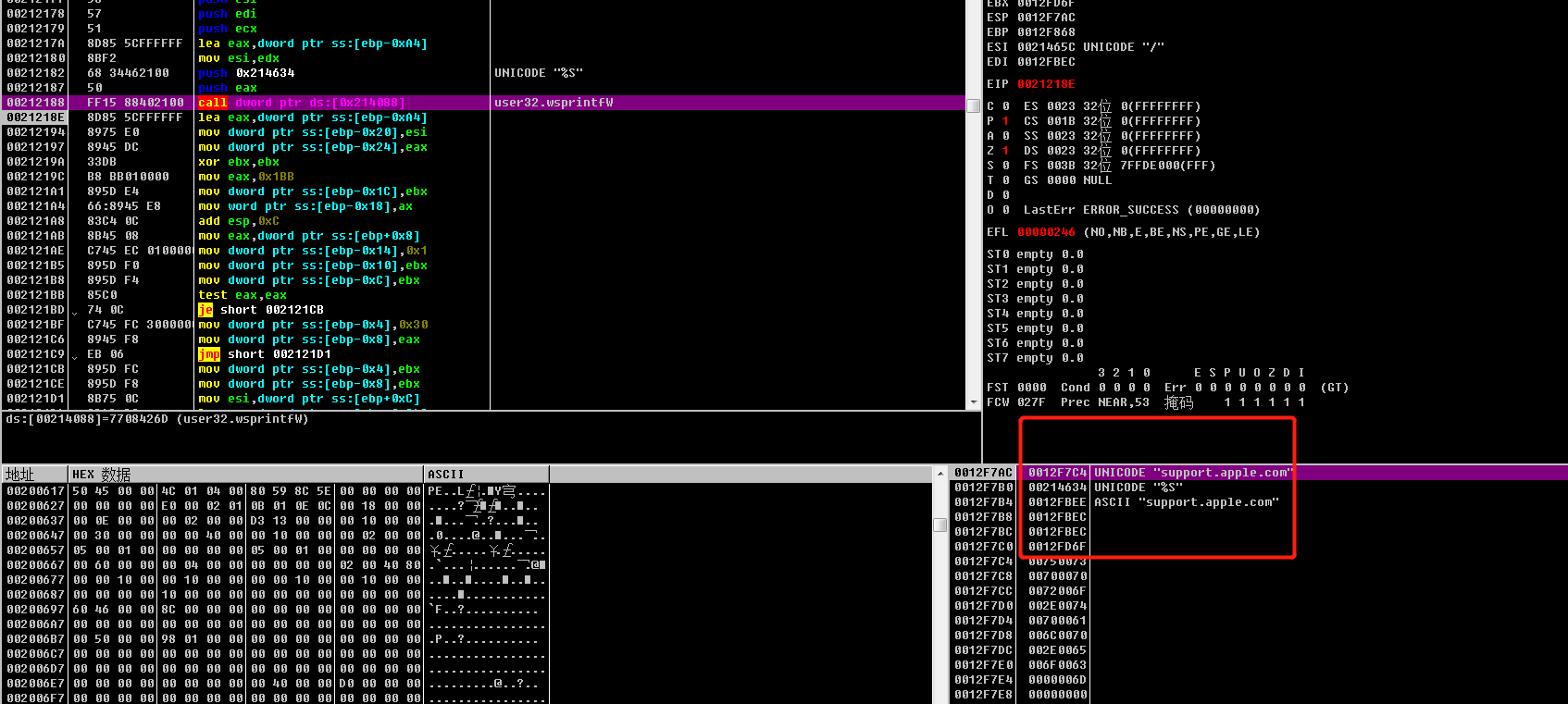Toggle the T trap flag value
Screen dimensions: 1568x704
point(1006,180)
